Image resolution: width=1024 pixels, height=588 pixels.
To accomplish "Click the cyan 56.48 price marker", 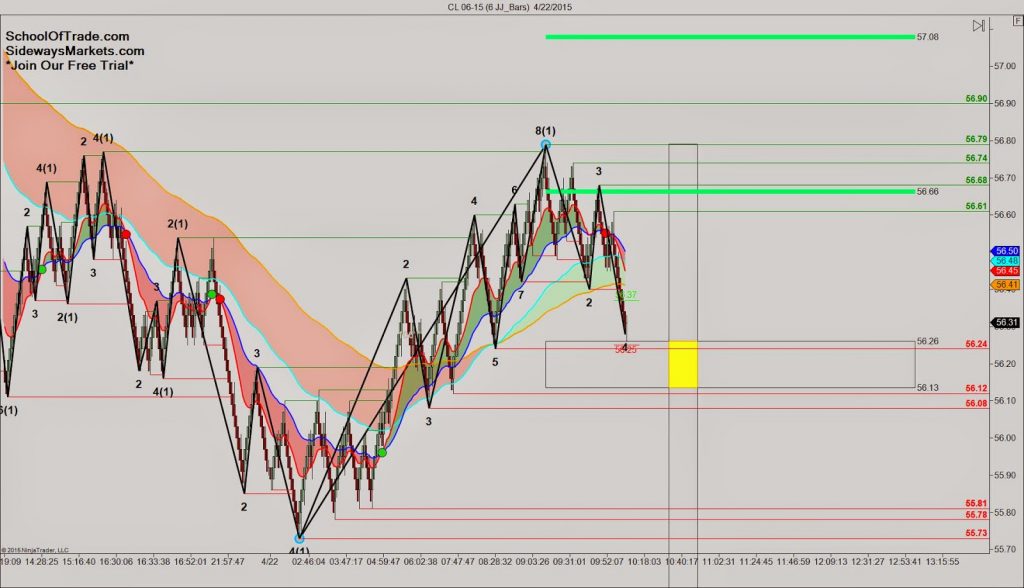I will tap(1006, 261).
